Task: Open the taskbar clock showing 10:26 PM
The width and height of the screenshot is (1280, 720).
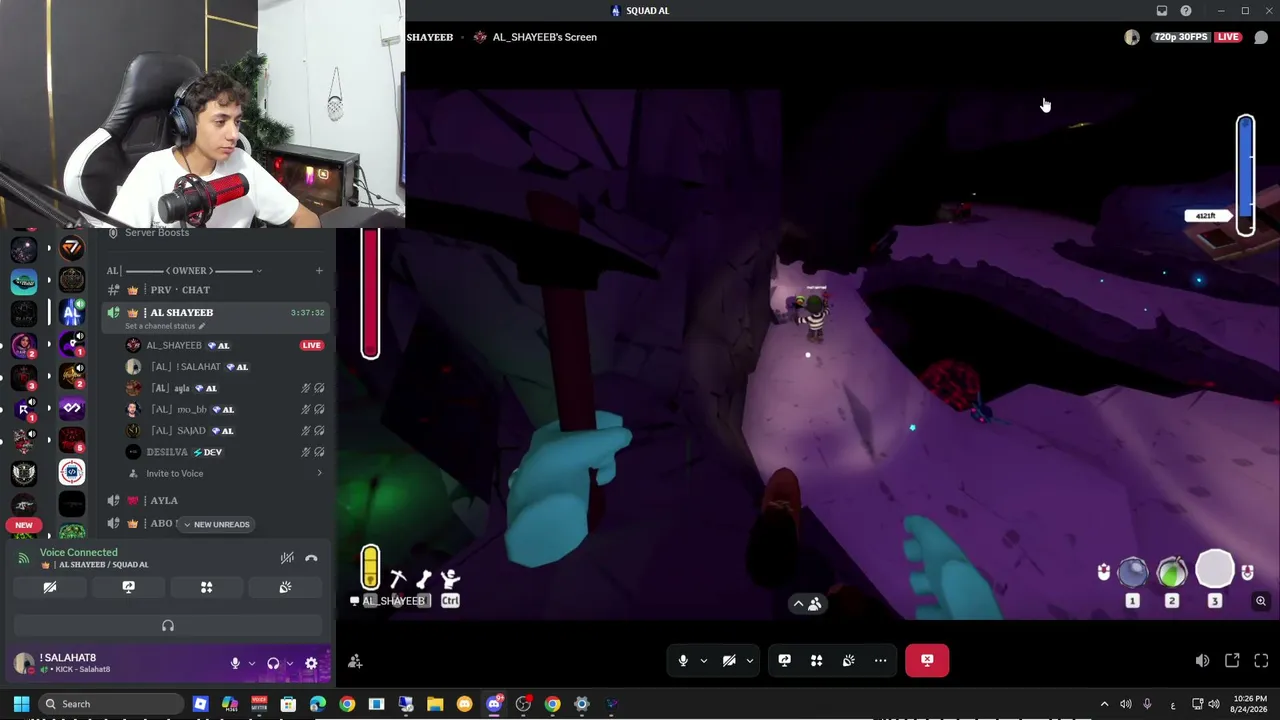Action: click(x=1250, y=704)
